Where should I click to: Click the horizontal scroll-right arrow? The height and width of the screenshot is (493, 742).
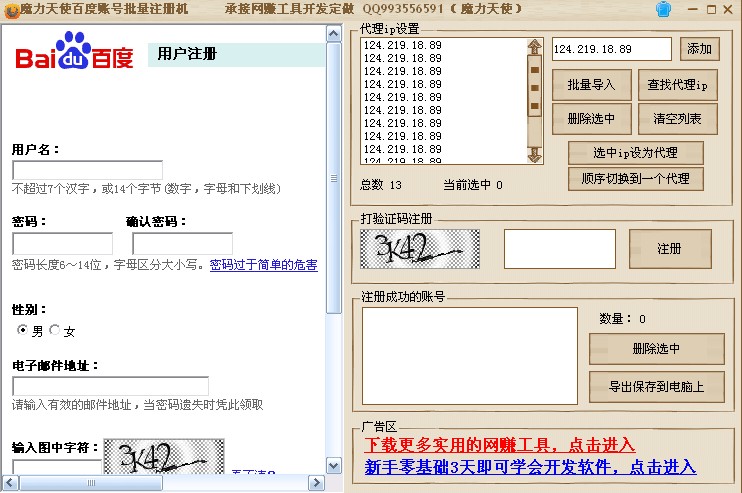coord(317,483)
